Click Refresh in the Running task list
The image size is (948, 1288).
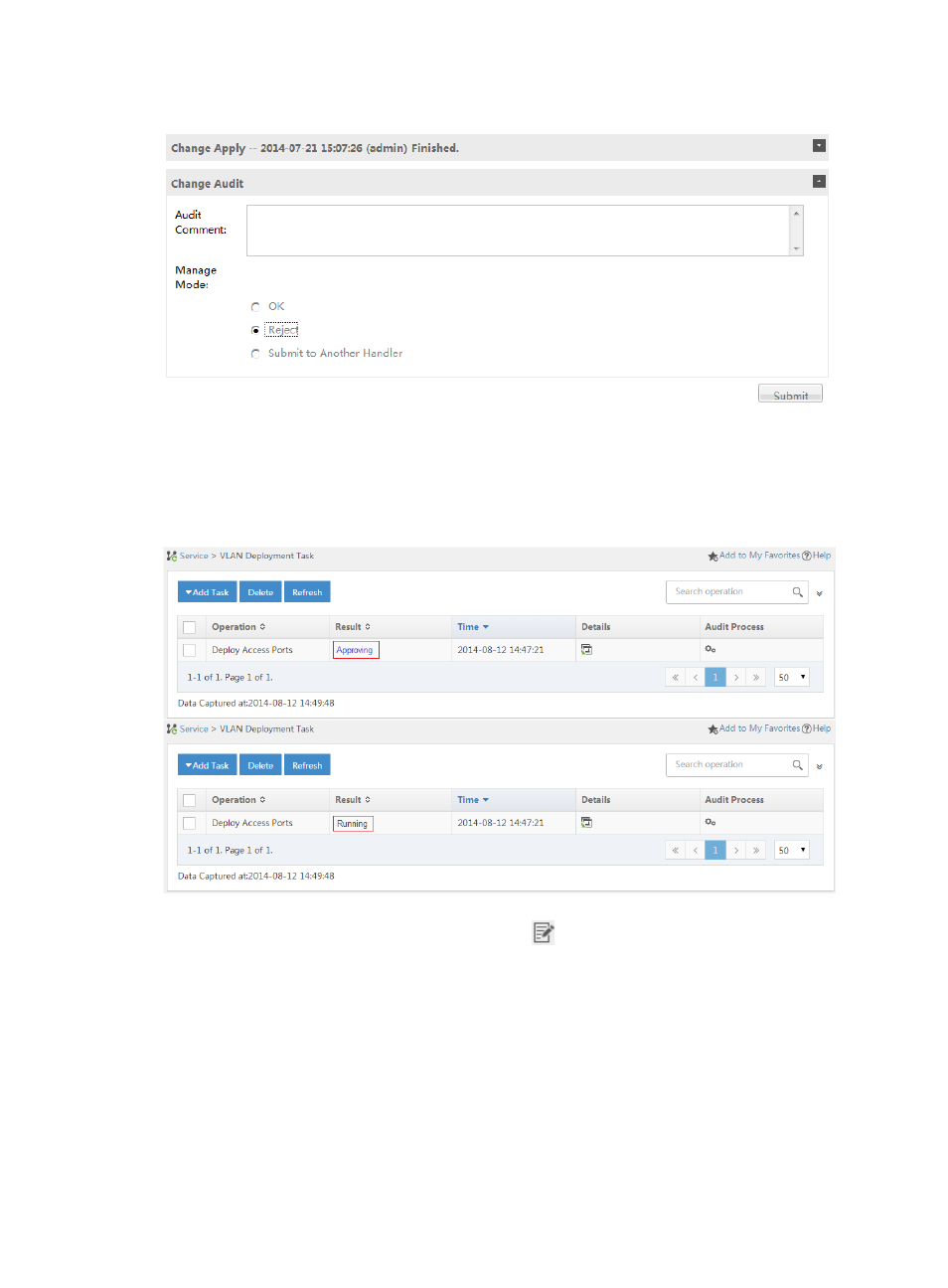[x=307, y=765]
